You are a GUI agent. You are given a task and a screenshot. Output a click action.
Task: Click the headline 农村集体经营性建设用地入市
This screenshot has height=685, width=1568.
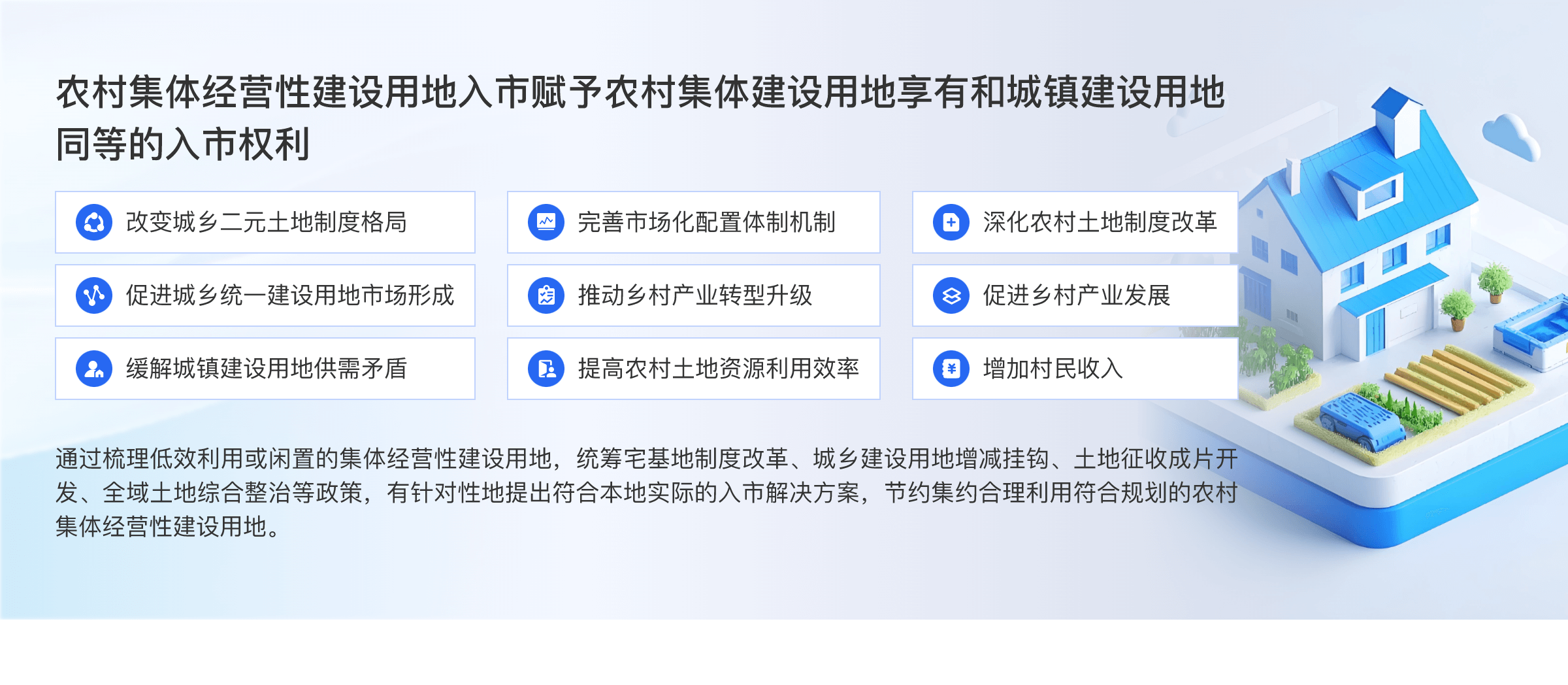point(293,92)
